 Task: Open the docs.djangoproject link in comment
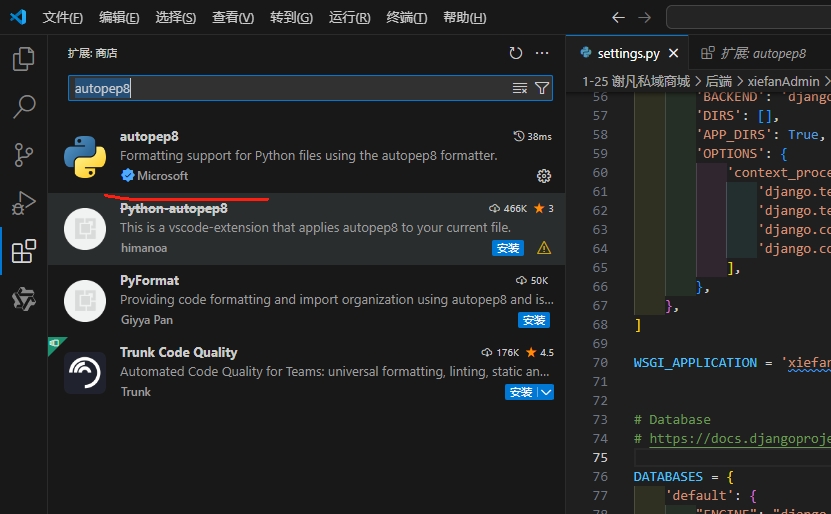740,439
